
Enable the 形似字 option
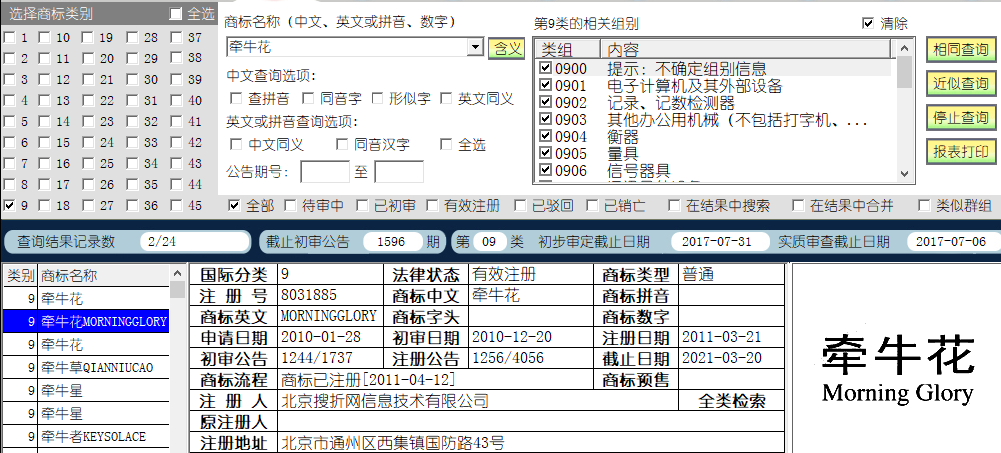point(377,98)
